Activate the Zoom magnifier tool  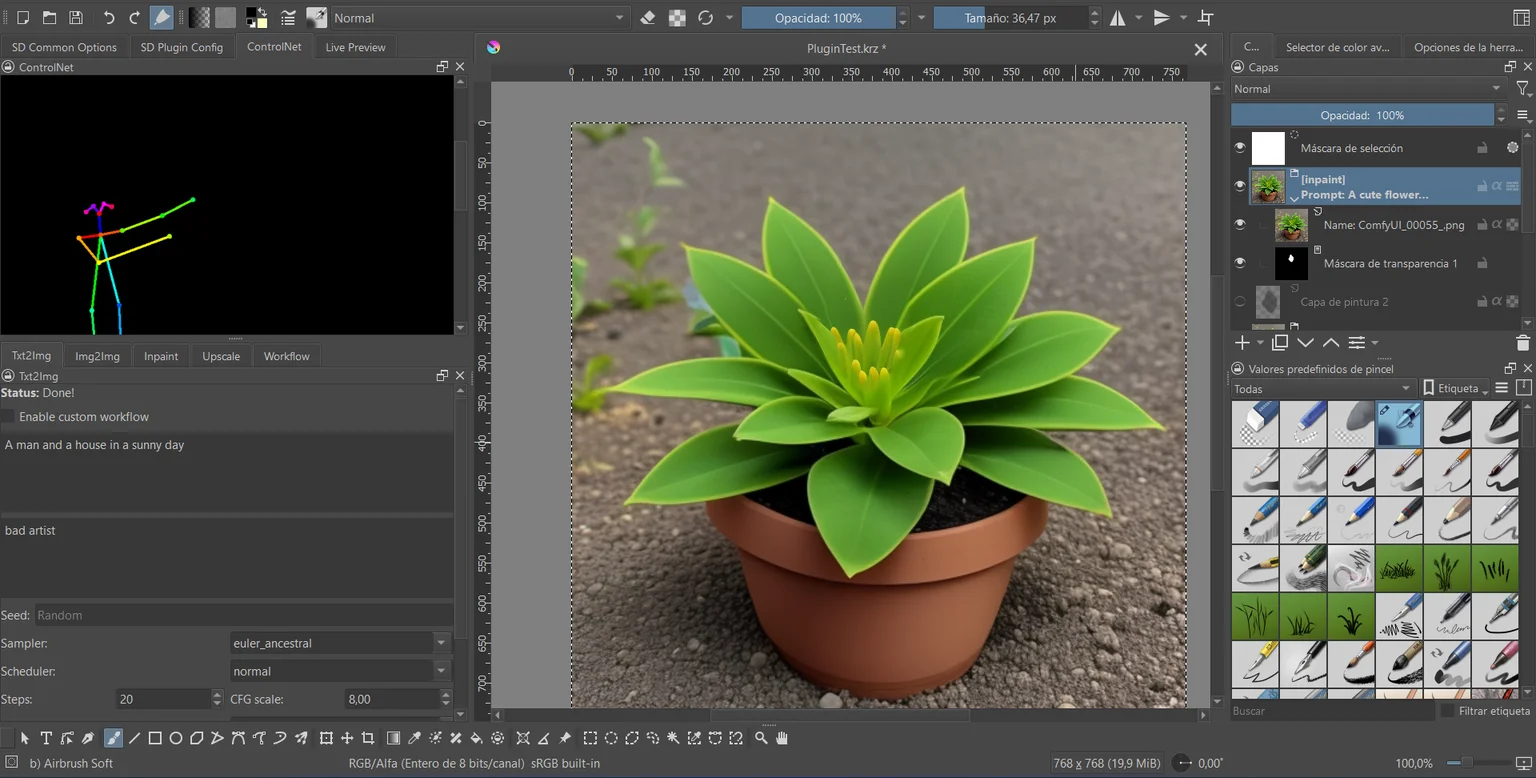[761, 738]
